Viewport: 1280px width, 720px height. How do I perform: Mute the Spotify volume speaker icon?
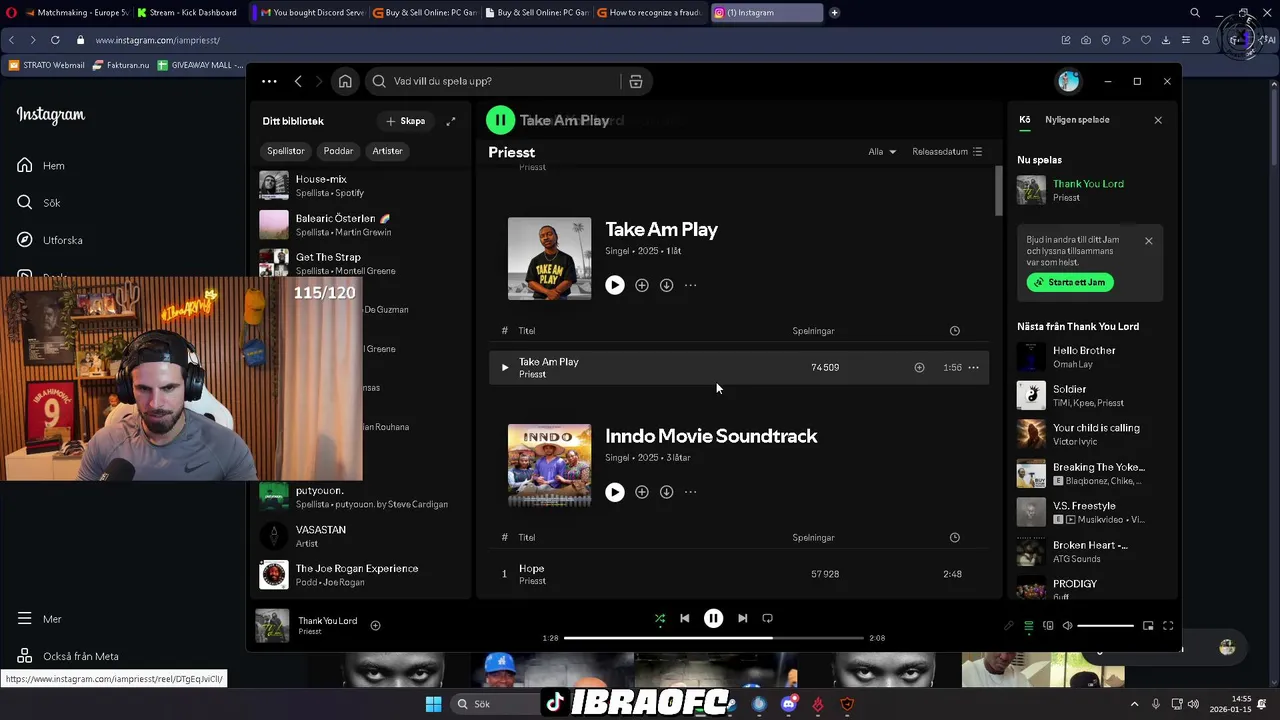[1067, 626]
